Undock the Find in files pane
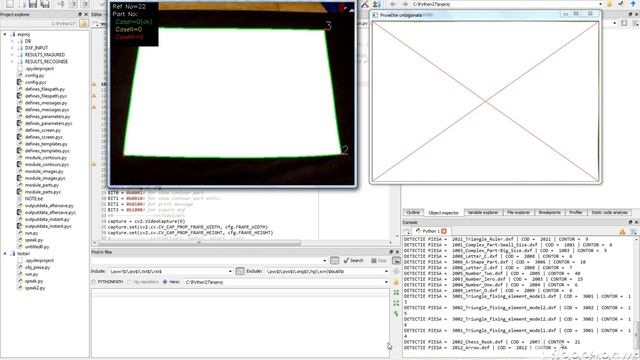This screenshot has width=640, height=360. [x=391, y=252]
